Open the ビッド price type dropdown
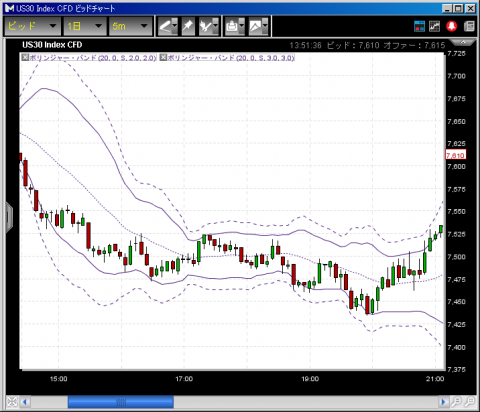Screen dimensions: 480x412 [x=32, y=26]
